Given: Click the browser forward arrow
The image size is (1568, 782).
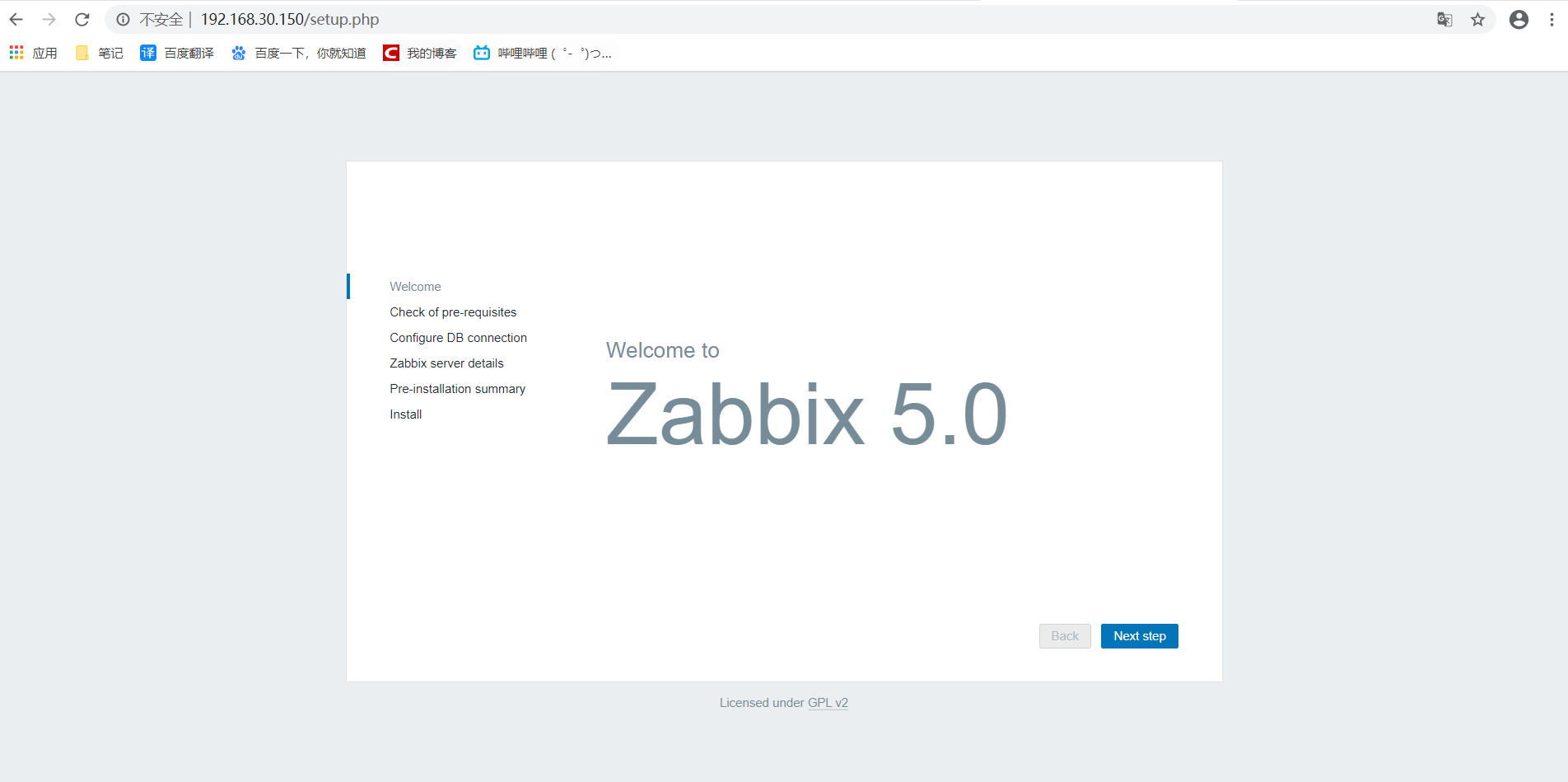Looking at the screenshot, I should (49, 20).
